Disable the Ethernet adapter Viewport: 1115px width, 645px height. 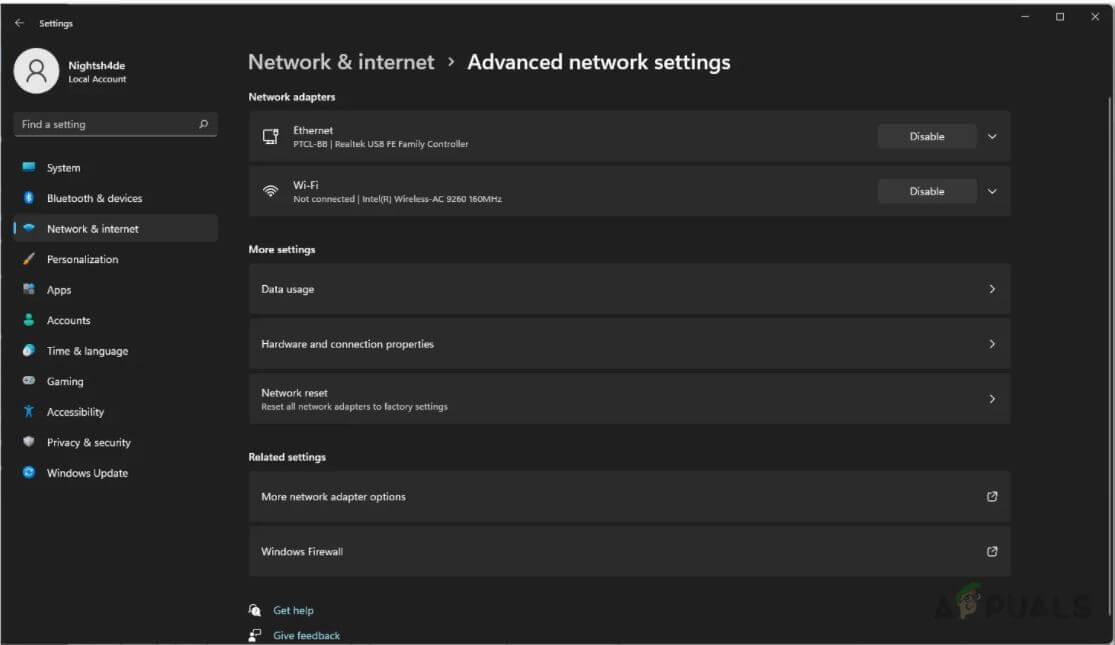pos(925,136)
